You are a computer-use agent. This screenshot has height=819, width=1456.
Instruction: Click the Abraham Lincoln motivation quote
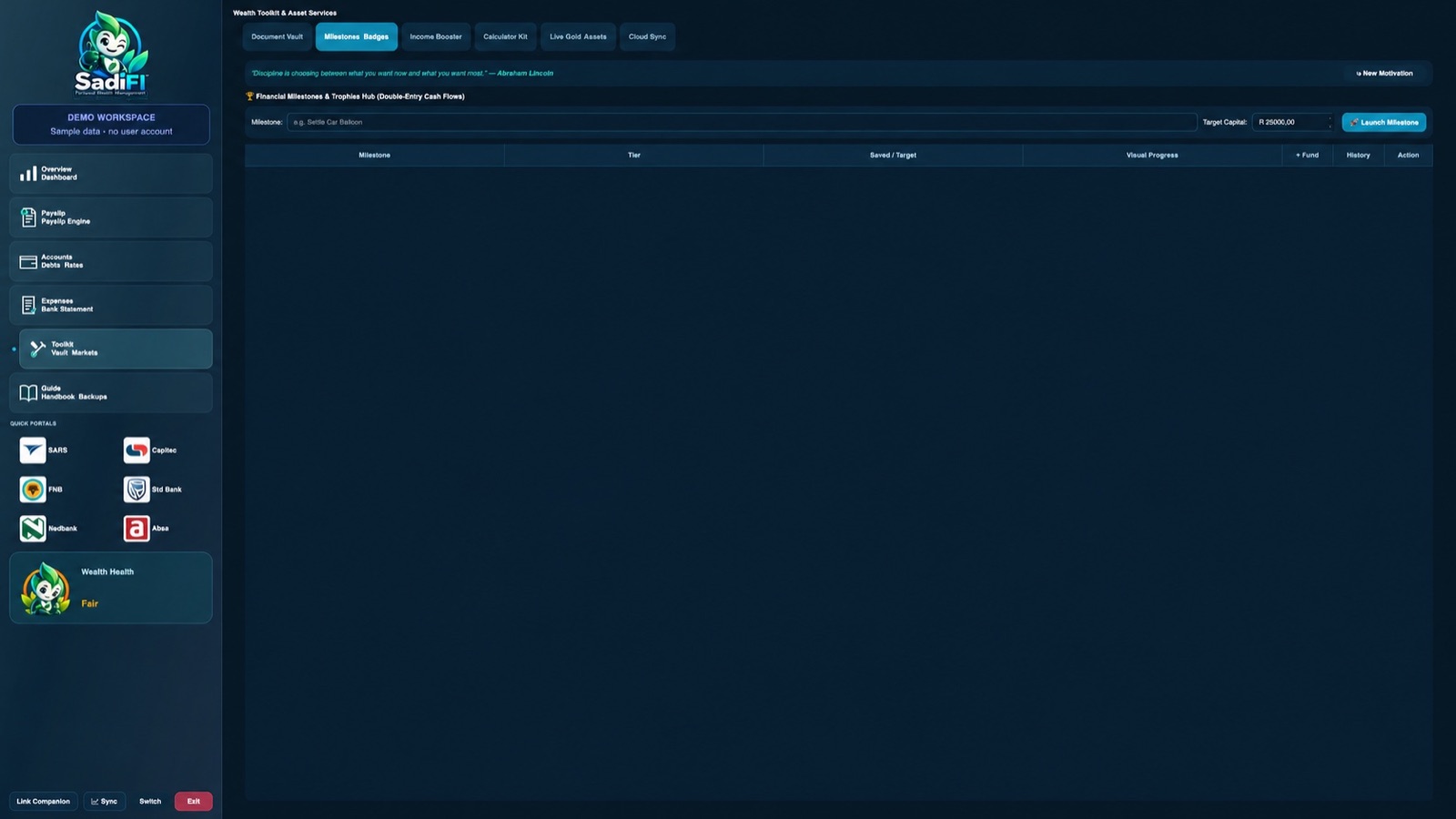click(x=402, y=73)
